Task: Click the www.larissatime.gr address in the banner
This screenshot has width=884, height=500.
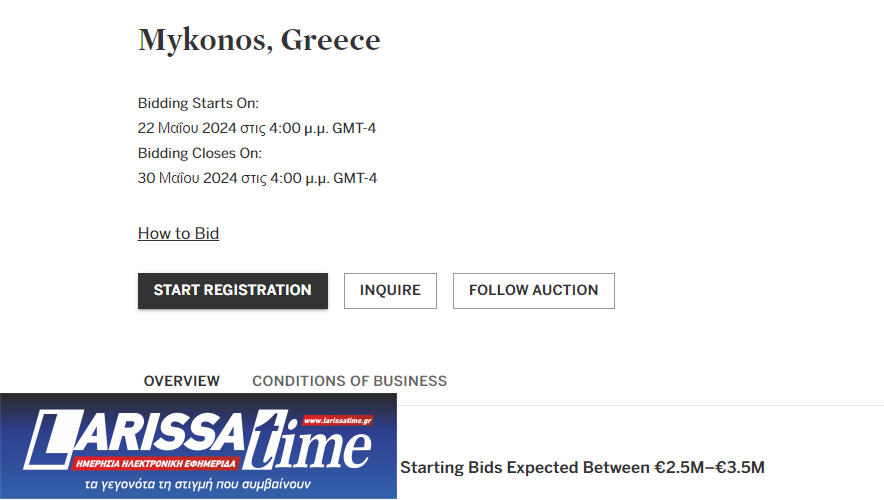Action: pos(337,421)
